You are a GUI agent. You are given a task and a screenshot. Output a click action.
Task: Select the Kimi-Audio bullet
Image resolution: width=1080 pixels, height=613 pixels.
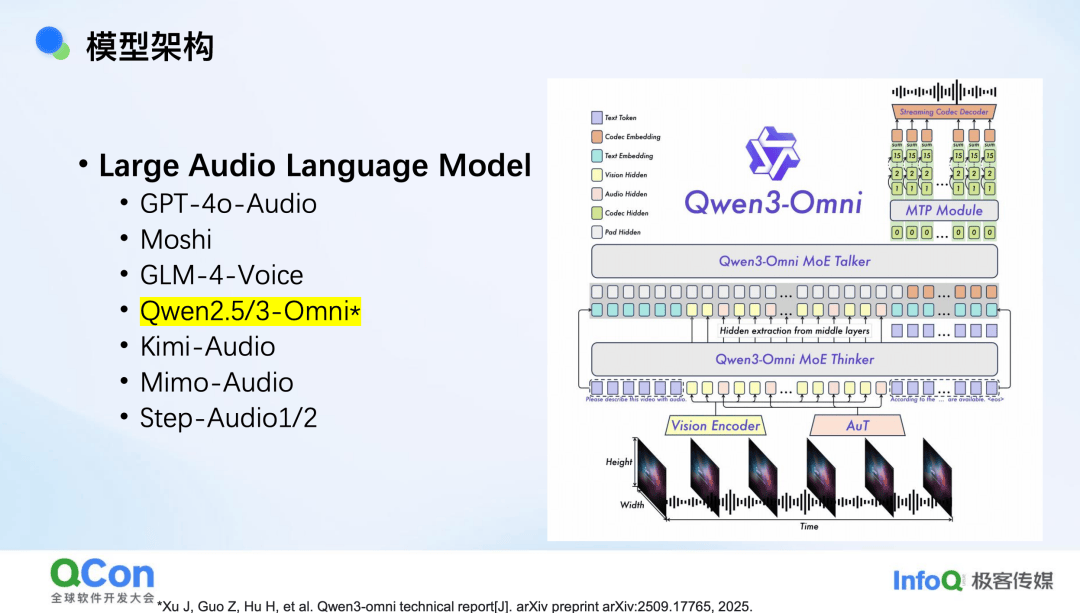[x=207, y=346]
